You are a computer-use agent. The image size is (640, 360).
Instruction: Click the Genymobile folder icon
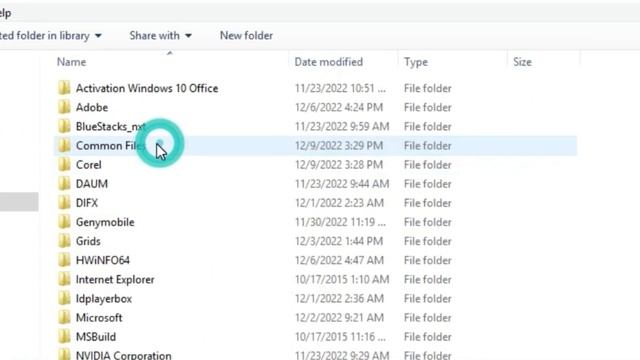pyautogui.click(x=64, y=222)
